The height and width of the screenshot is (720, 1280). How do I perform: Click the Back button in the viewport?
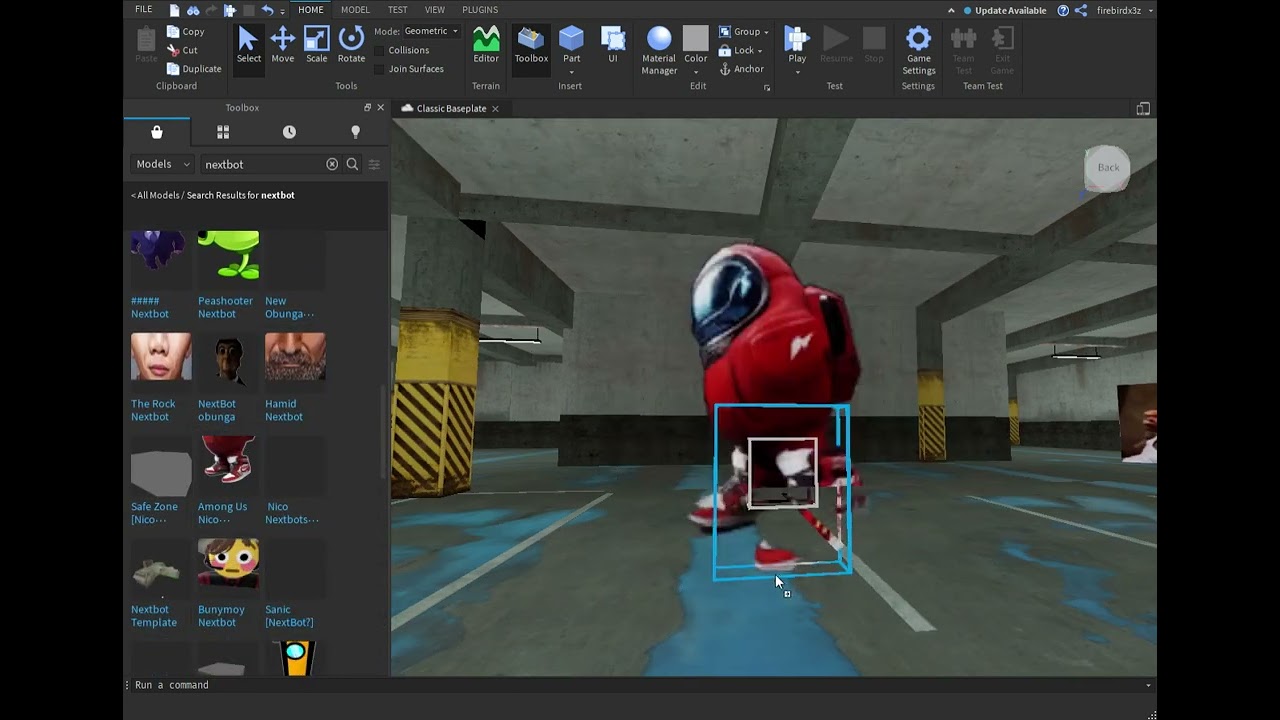(1108, 167)
